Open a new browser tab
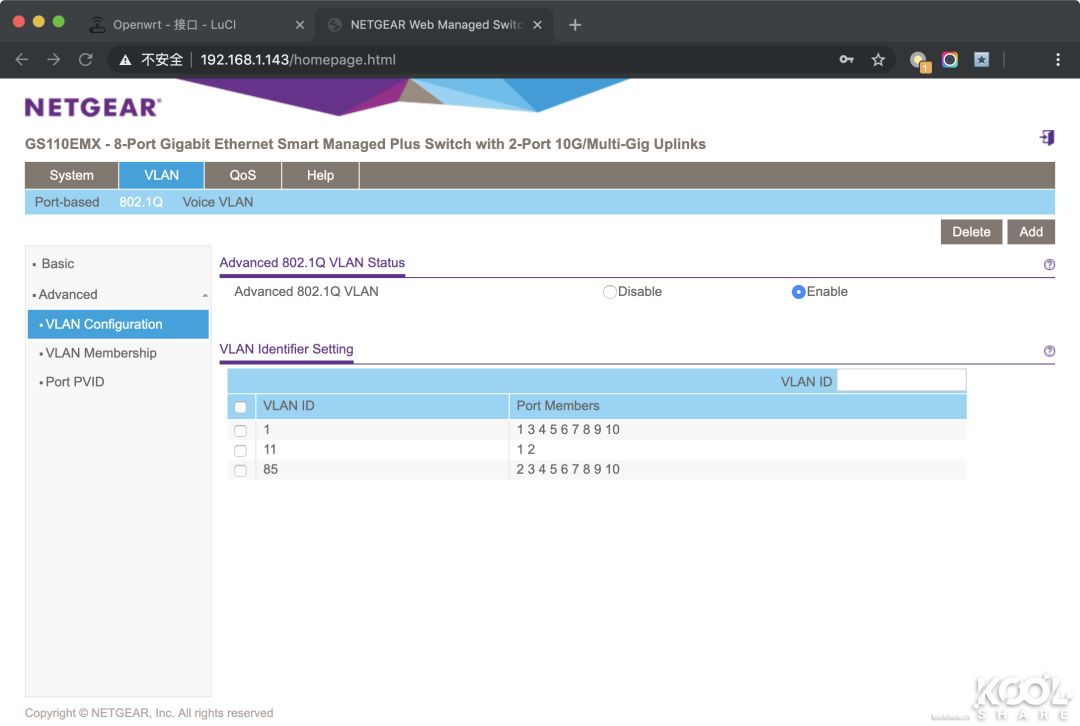 pos(575,25)
